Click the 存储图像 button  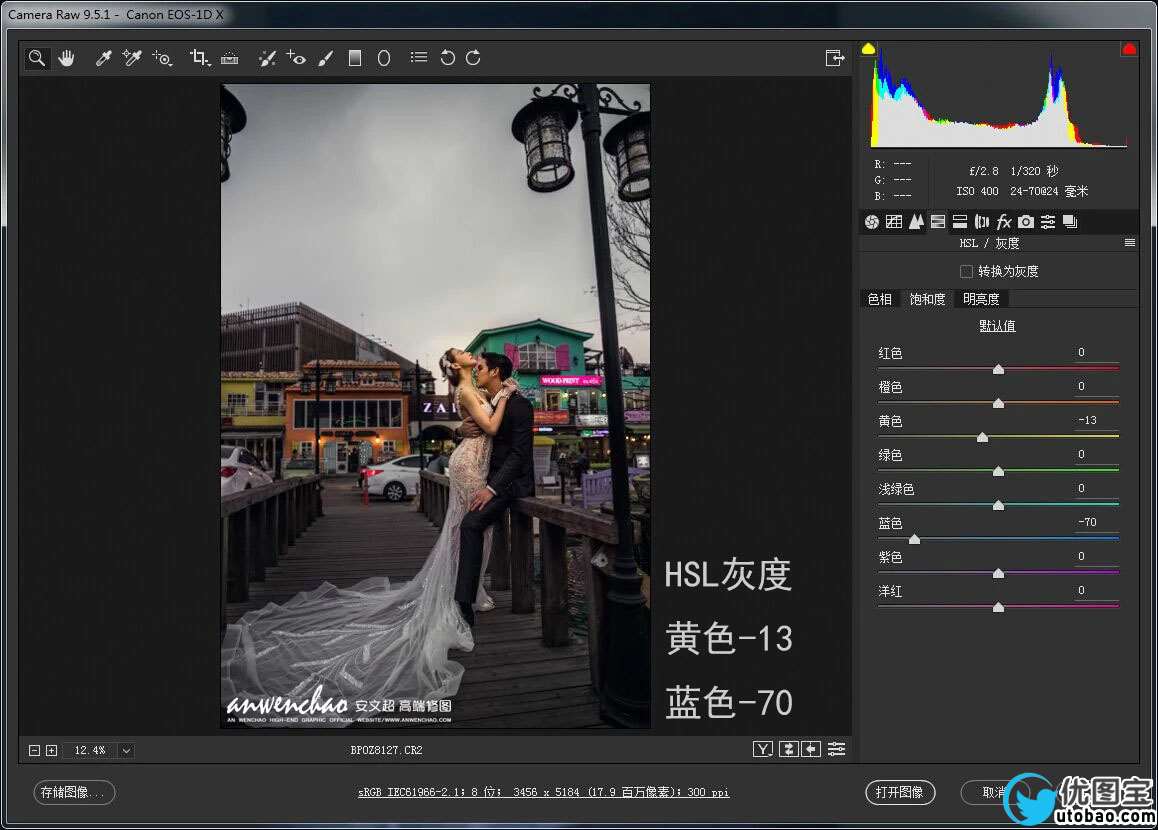74,792
